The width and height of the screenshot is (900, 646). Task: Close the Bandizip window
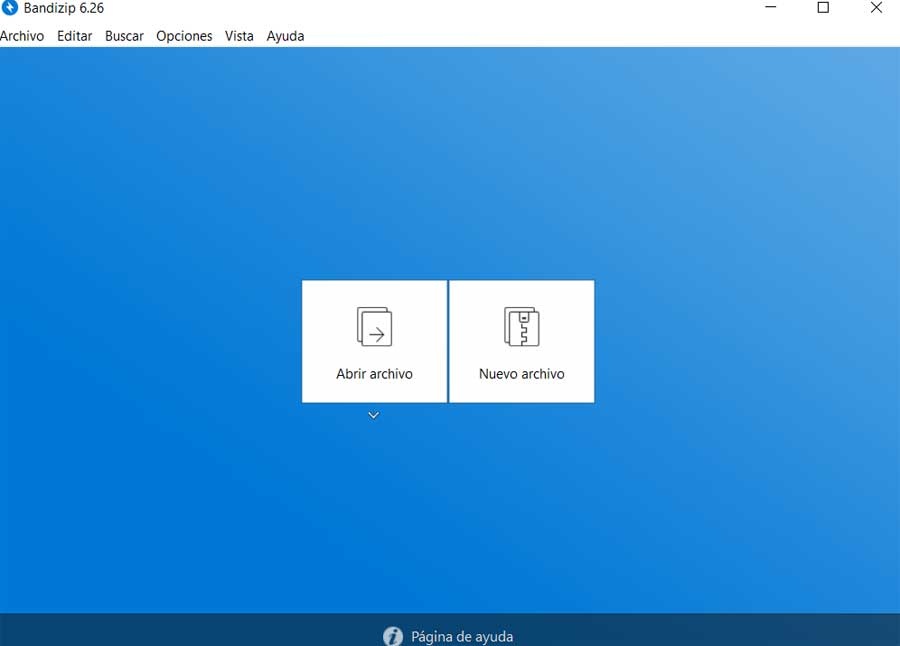[x=876, y=7]
